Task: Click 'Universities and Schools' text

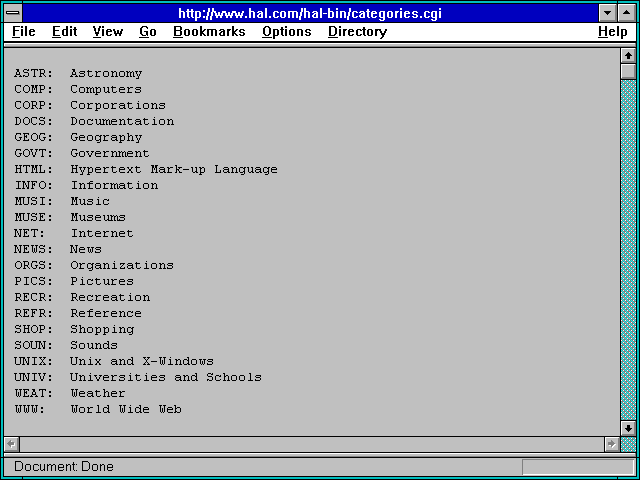Action: [166, 377]
